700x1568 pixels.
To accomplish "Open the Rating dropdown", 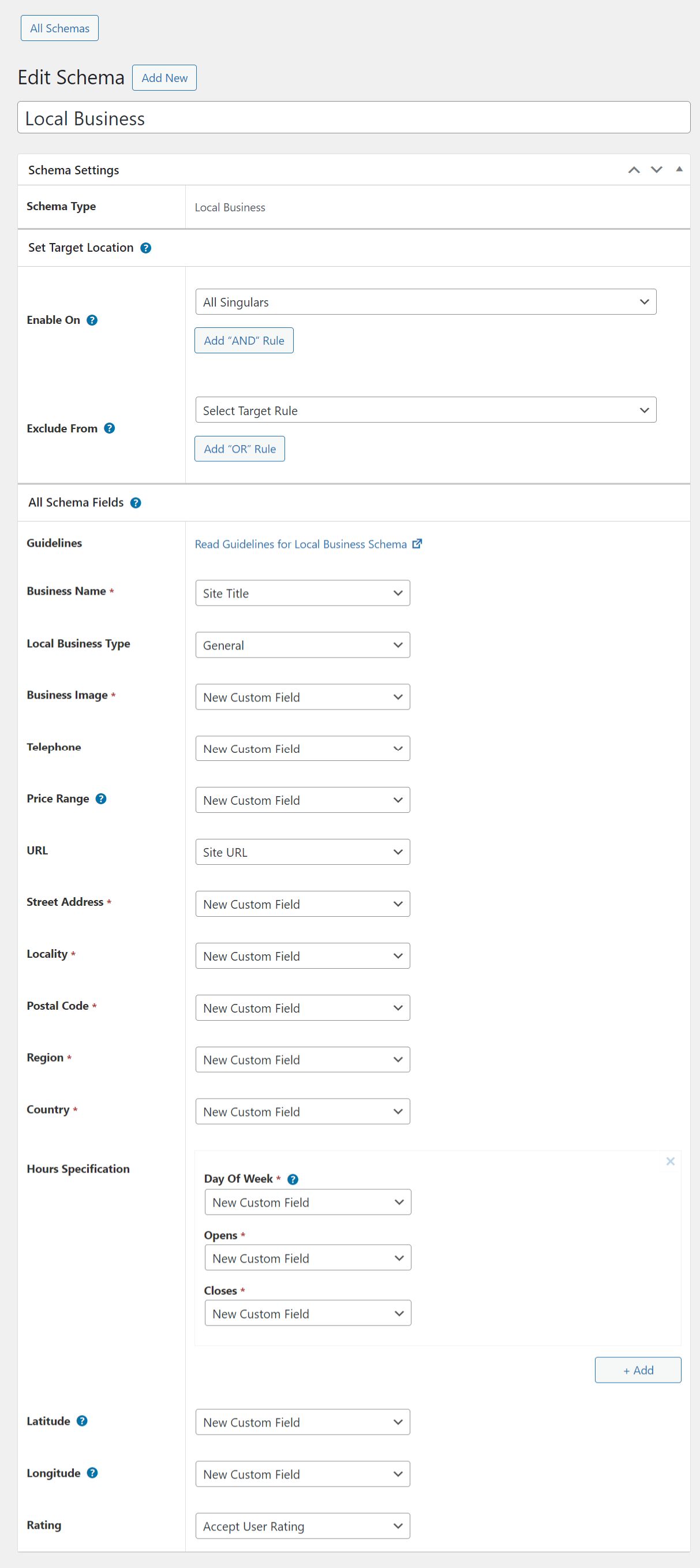I will [x=302, y=1526].
